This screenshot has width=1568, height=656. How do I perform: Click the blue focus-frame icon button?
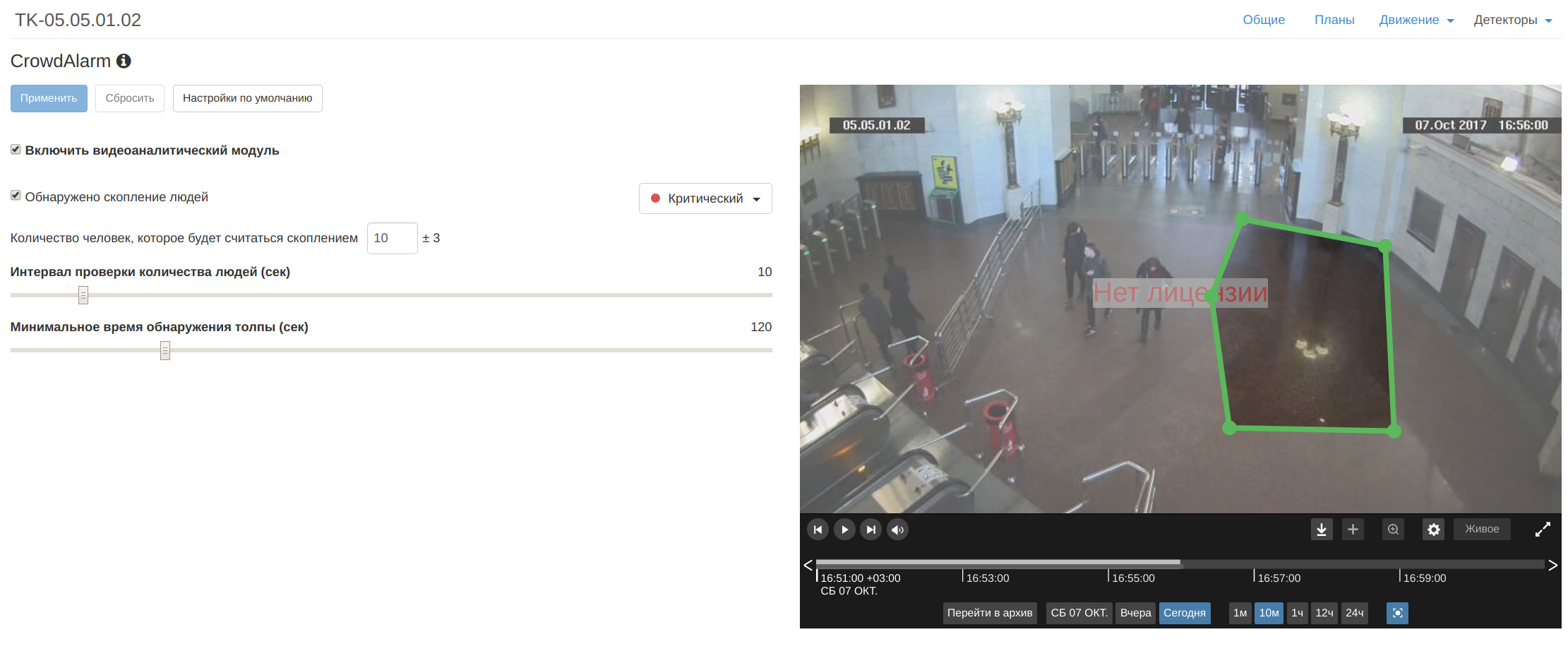pyautogui.click(x=1397, y=613)
